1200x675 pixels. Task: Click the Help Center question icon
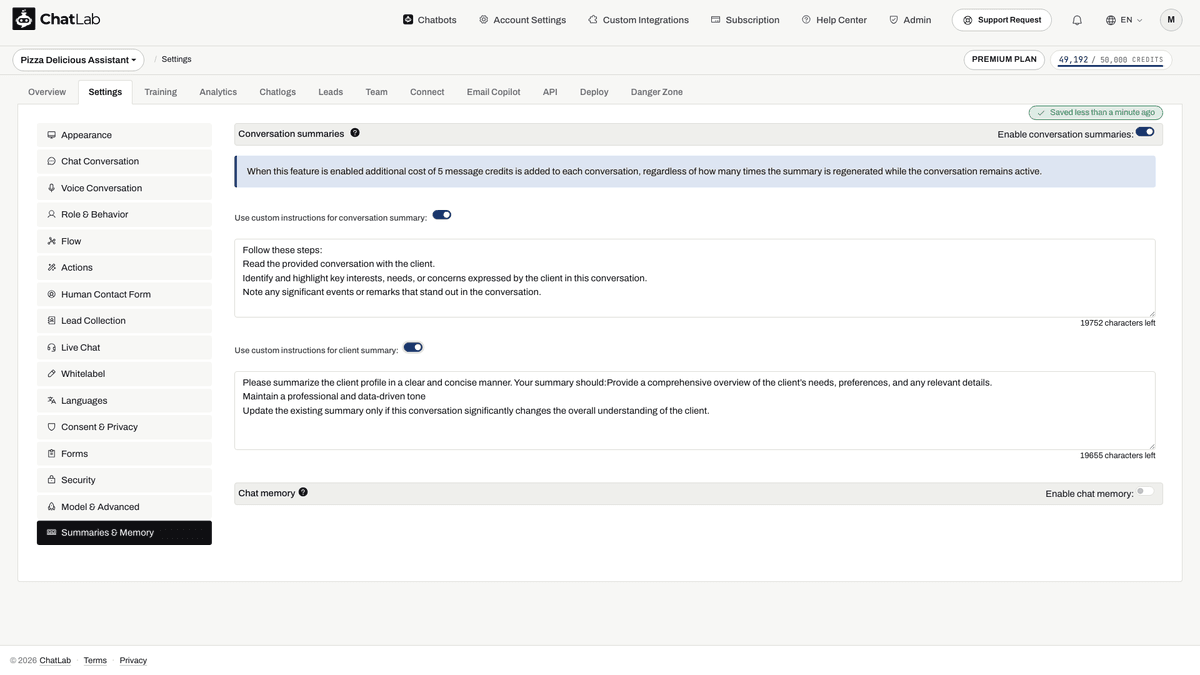click(x=806, y=19)
